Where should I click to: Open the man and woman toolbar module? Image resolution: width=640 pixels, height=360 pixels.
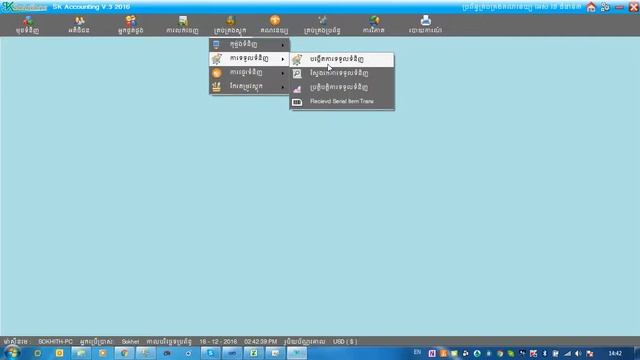tap(131, 25)
